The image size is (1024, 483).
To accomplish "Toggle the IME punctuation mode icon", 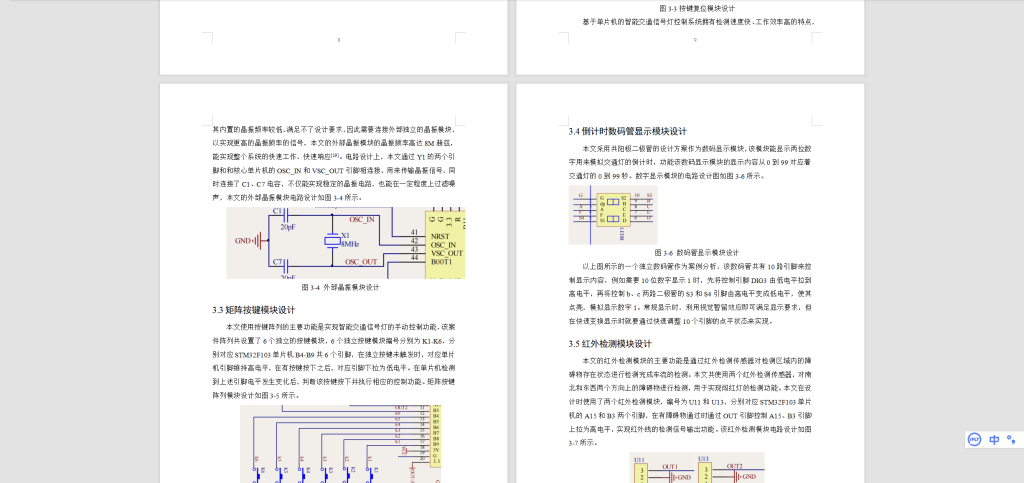I will point(1012,439).
